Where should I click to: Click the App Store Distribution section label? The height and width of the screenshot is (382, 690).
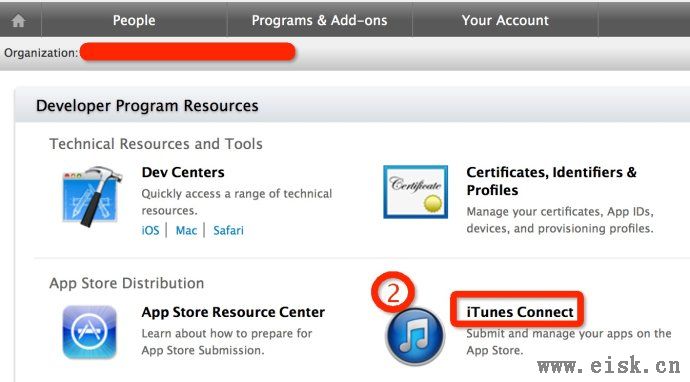coord(127,283)
